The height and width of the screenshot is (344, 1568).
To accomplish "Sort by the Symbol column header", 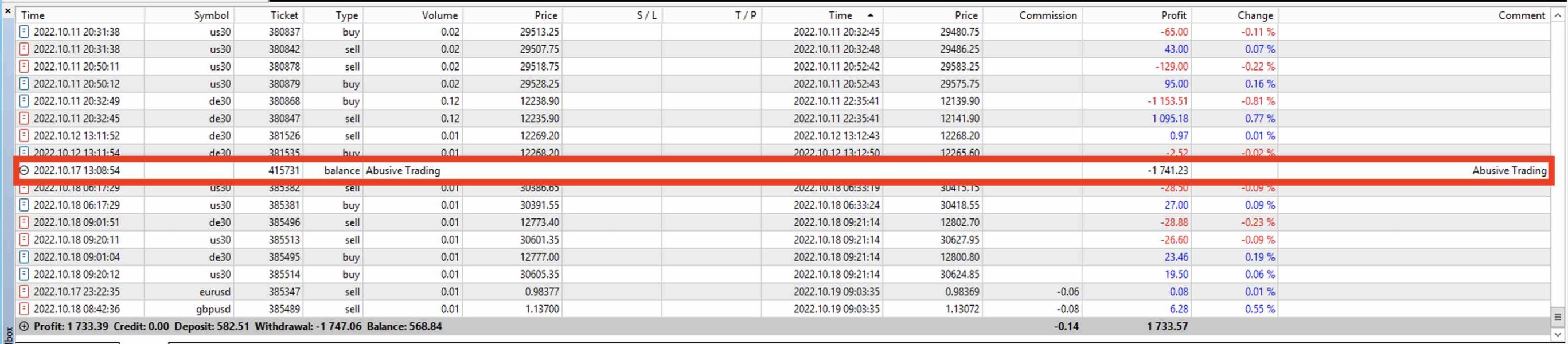I will (211, 15).
